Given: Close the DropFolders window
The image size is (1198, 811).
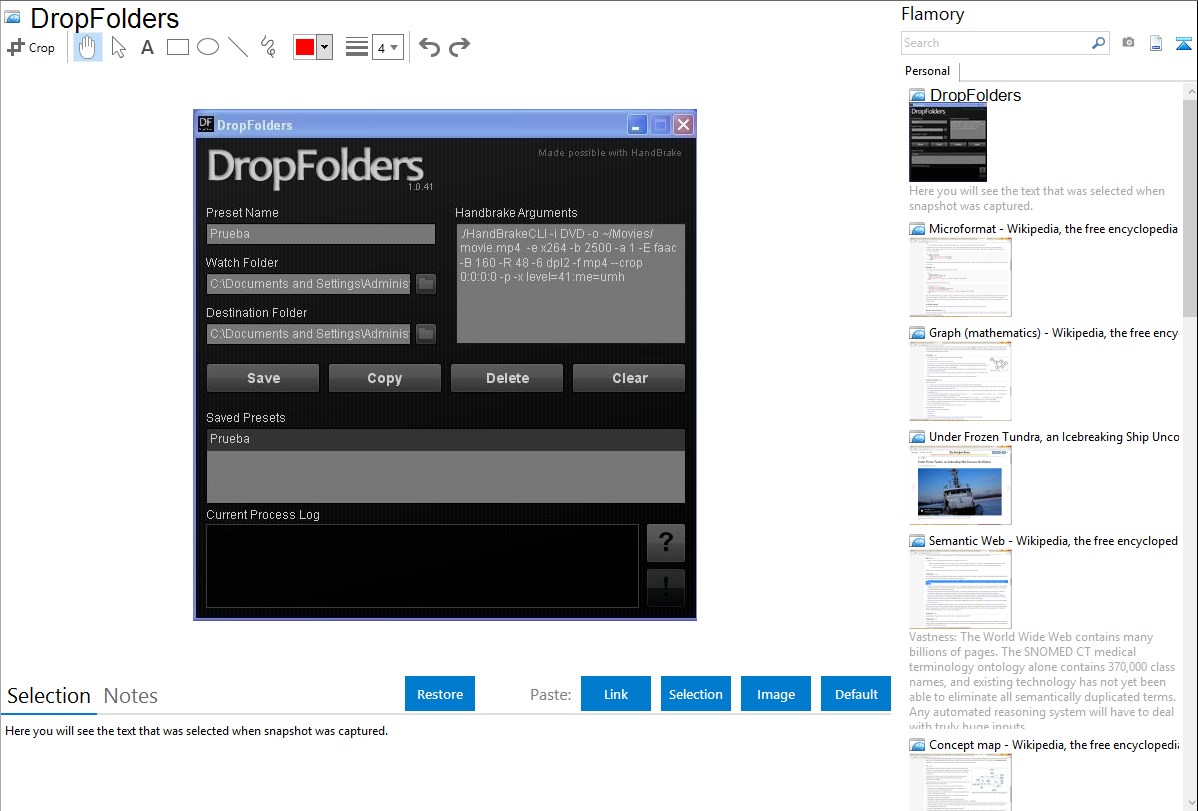Looking at the screenshot, I should click(x=683, y=125).
